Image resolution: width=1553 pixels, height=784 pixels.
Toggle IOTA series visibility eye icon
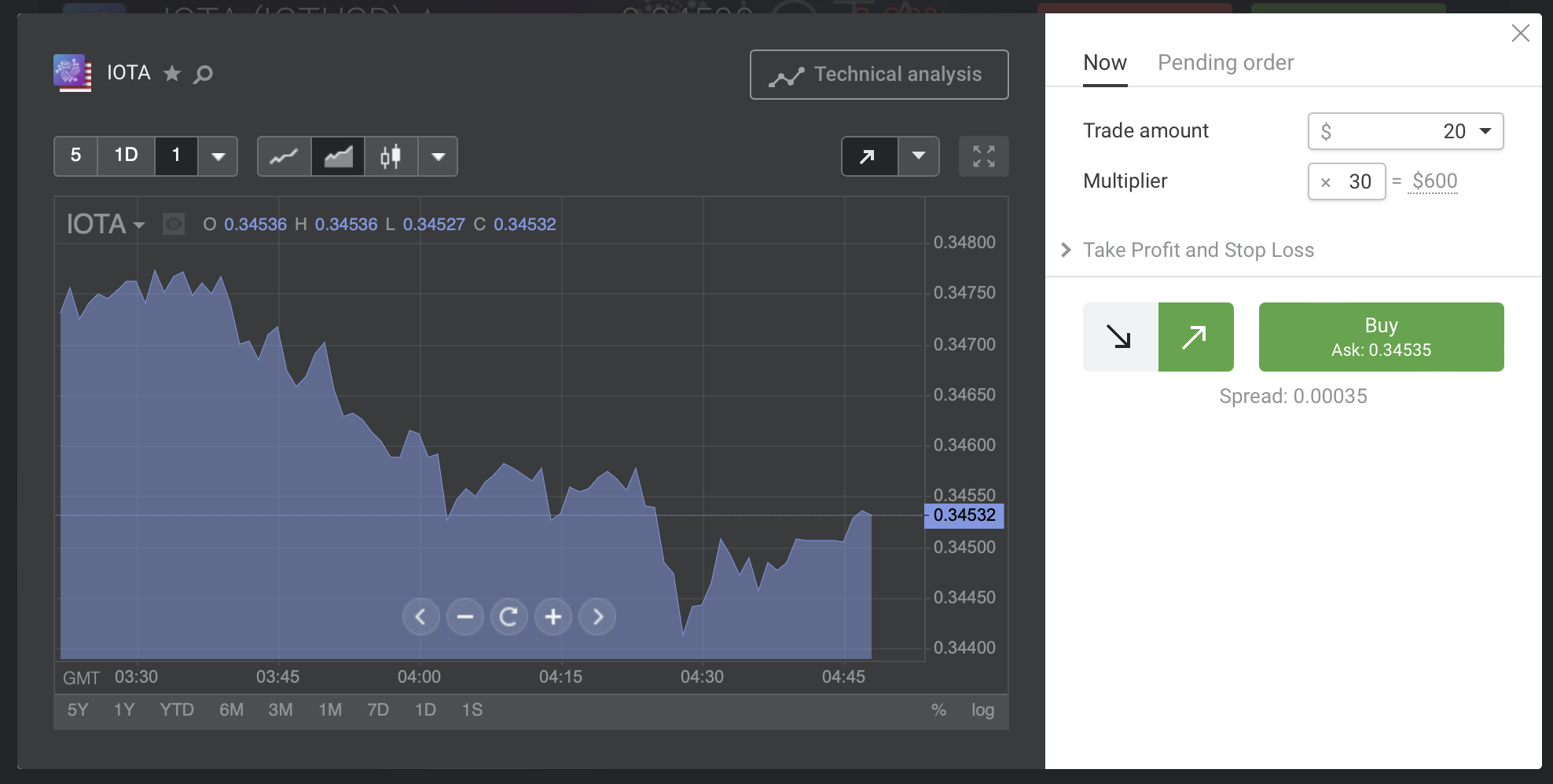point(174,225)
